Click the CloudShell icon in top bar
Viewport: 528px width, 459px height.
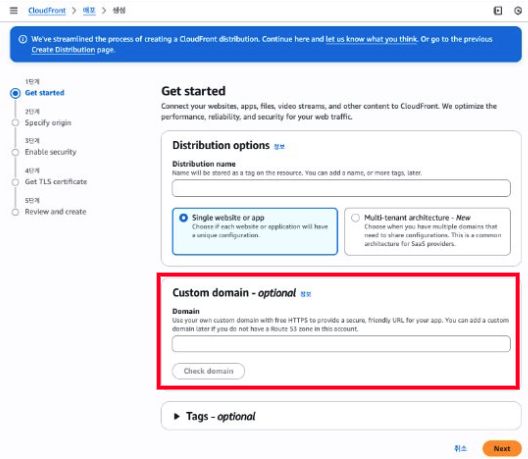[498, 11]
